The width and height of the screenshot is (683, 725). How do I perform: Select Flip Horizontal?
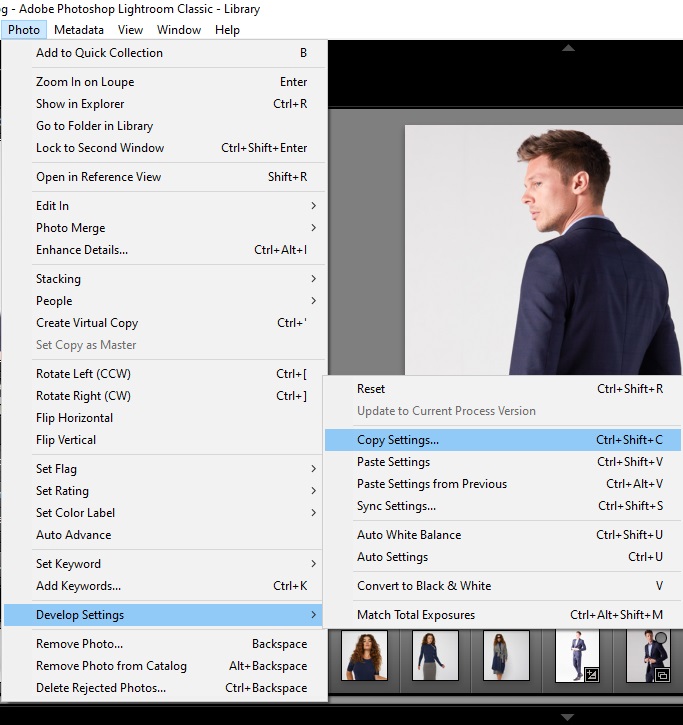pyautogui.click(x=165, y=418)
